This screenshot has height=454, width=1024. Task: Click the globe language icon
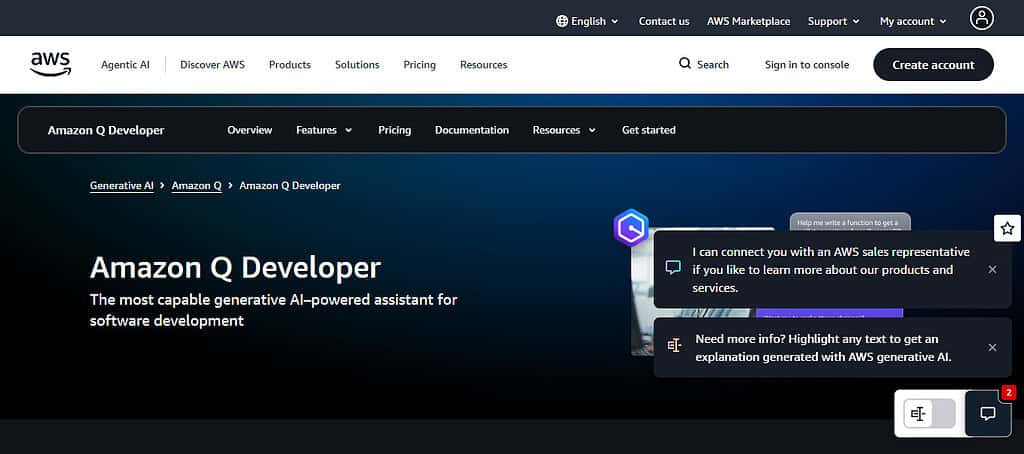[x=562, y=21]
